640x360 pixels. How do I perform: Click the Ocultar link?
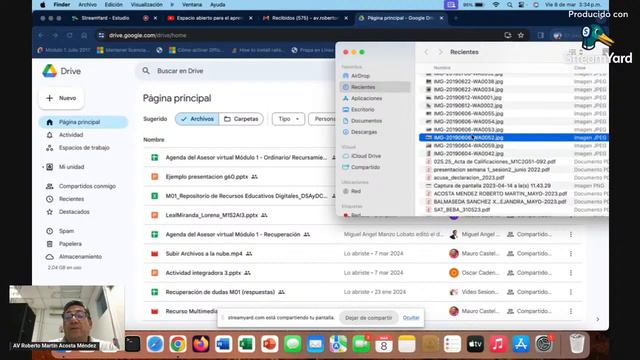click(411, 318)
